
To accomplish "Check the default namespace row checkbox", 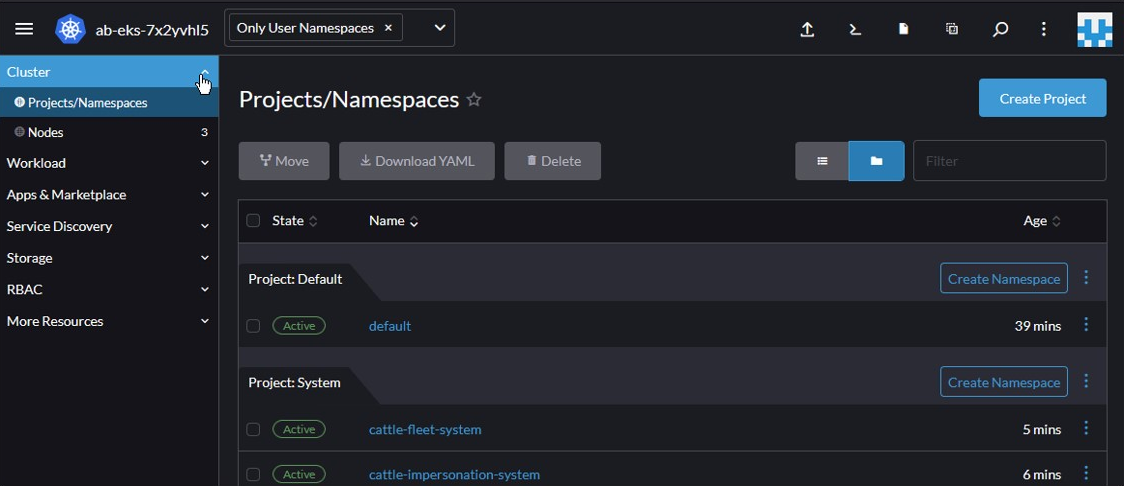I will coord(253,326).
